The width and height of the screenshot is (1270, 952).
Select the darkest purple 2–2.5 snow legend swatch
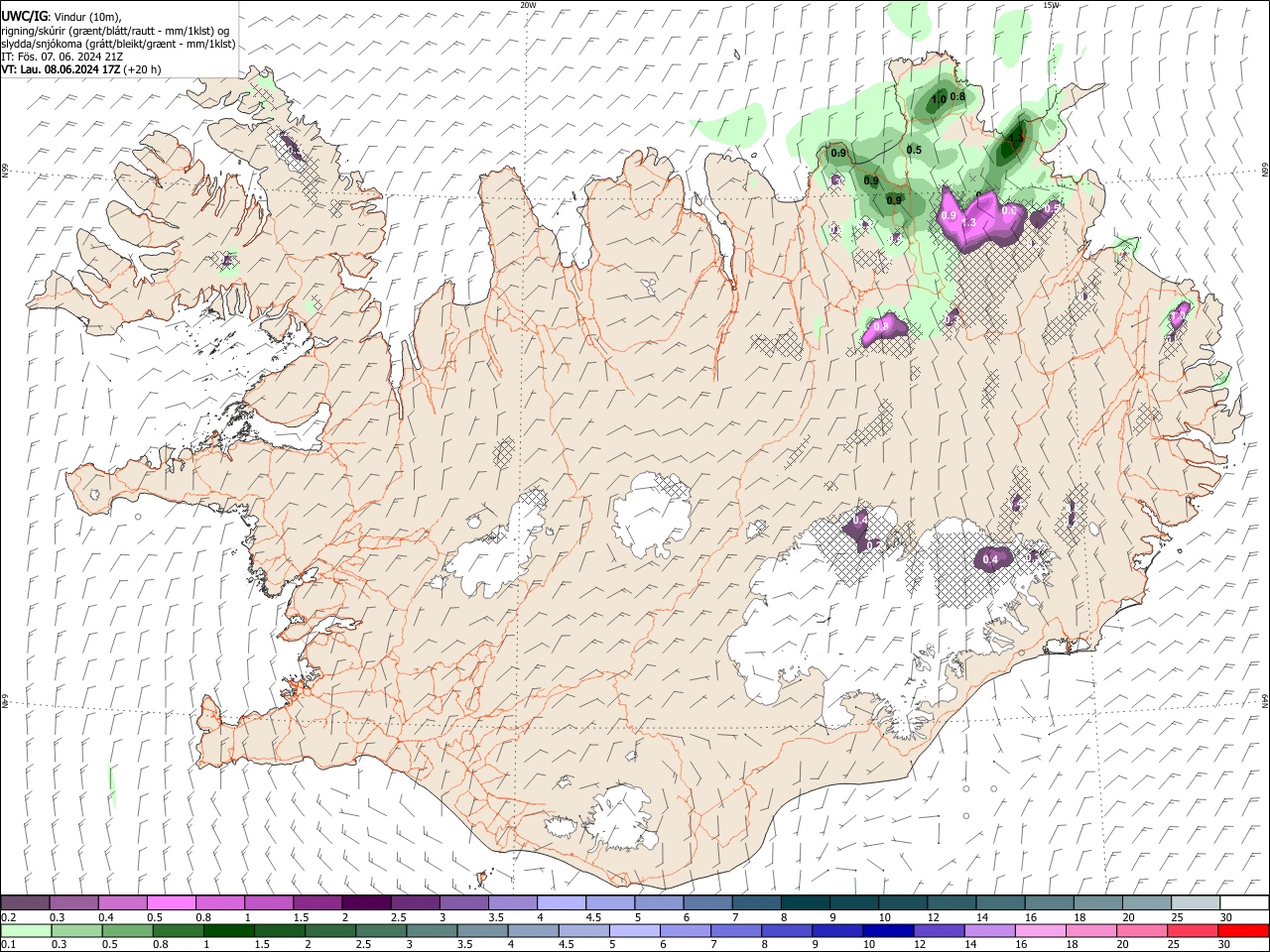tap(366, 903)
